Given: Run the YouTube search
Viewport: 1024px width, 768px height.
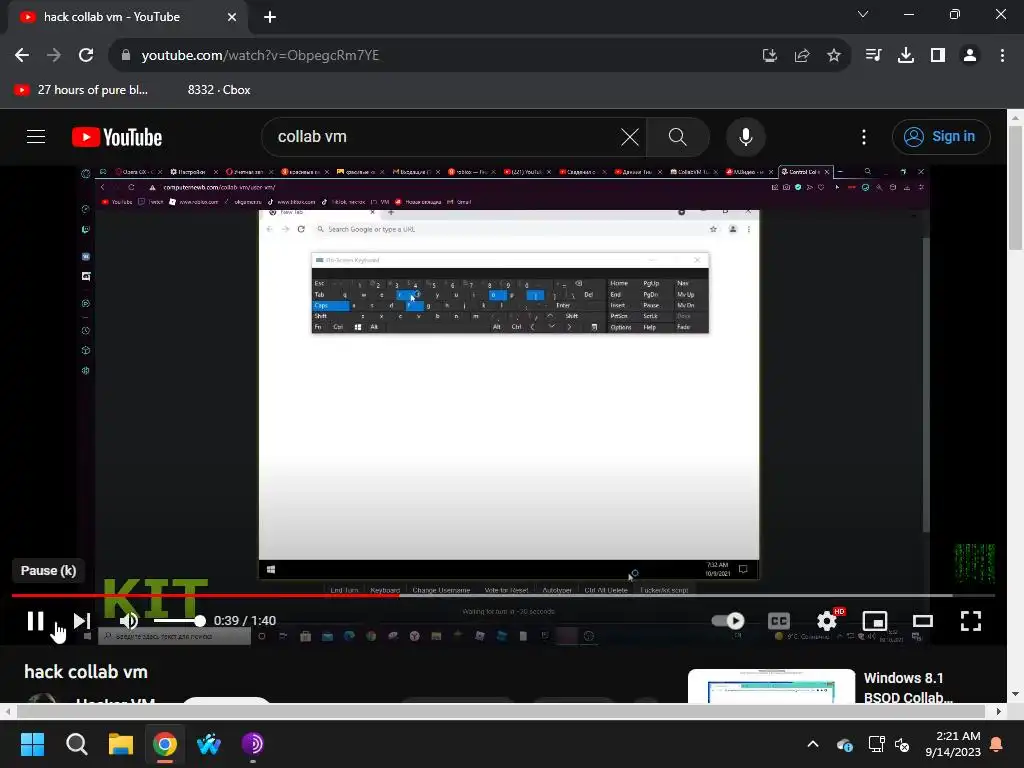Looking at the screenshot, I should (x=678, y=137).
